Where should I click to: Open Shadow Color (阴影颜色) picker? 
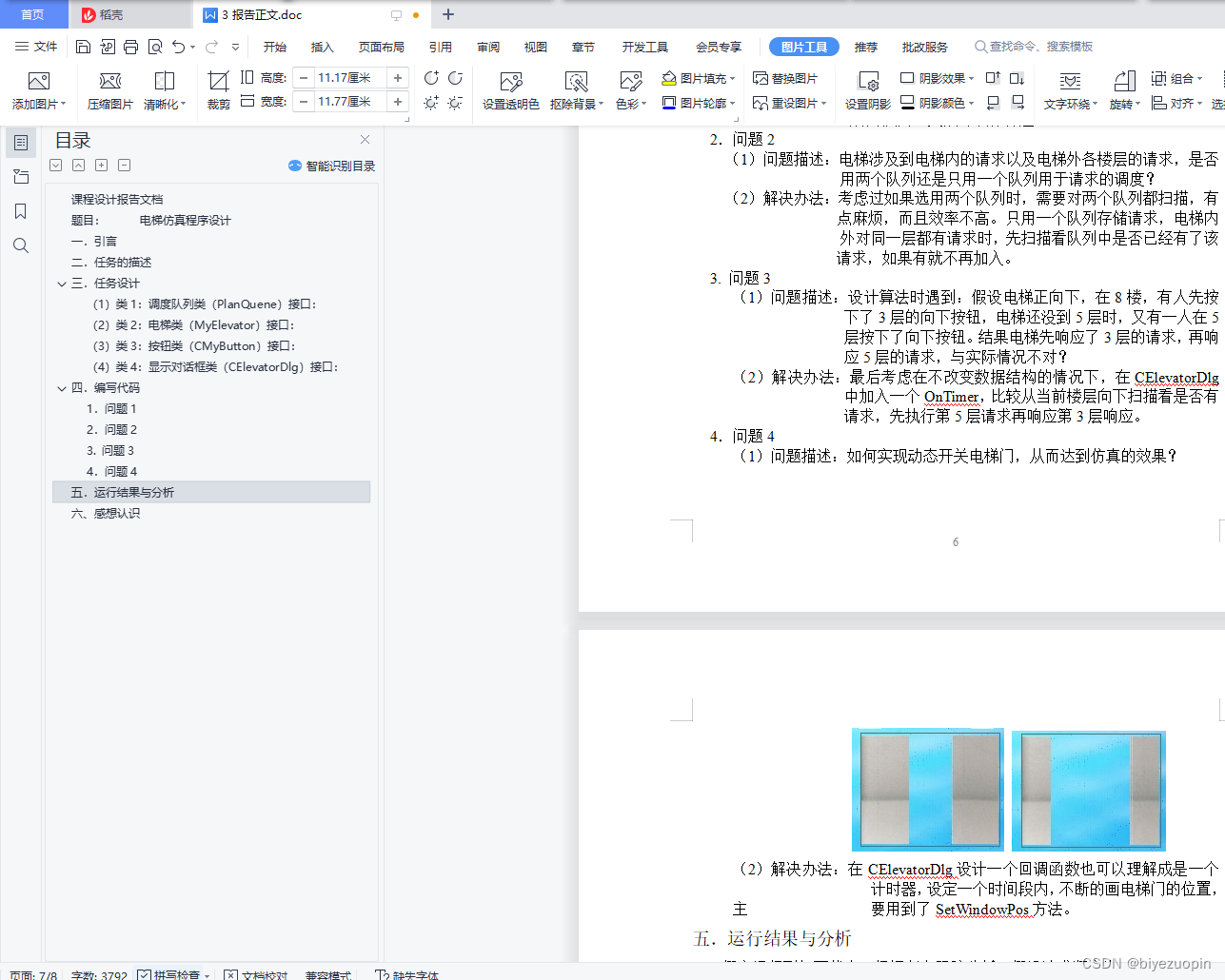938,103
